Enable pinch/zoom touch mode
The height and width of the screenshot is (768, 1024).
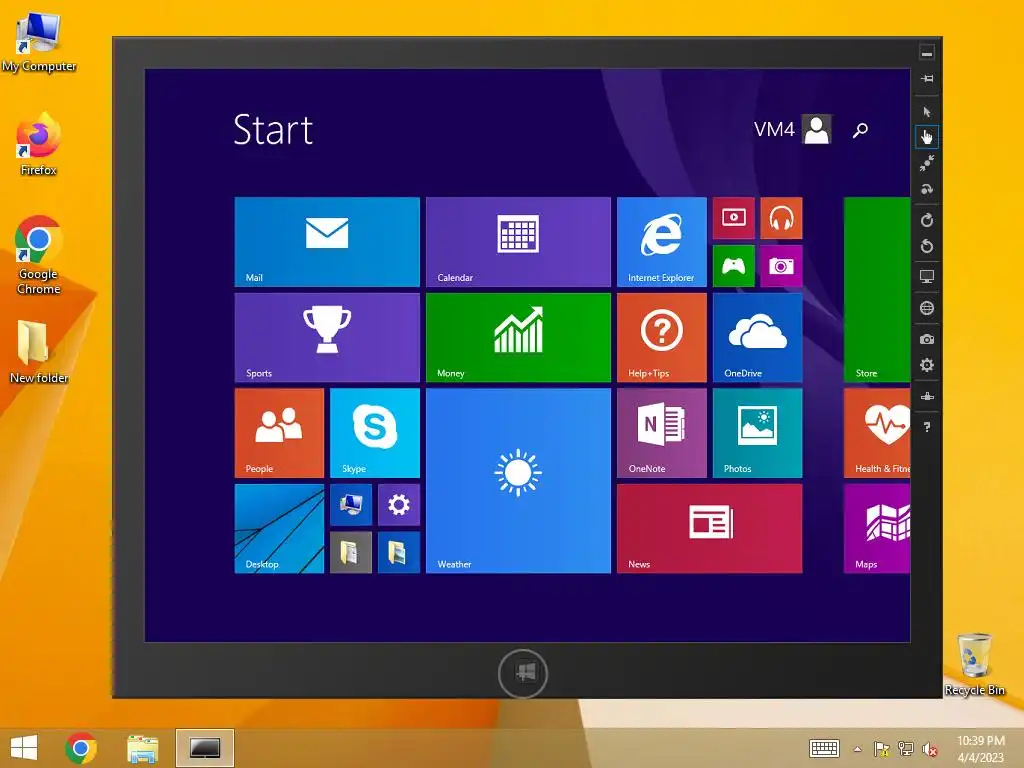tap(927, 163)
